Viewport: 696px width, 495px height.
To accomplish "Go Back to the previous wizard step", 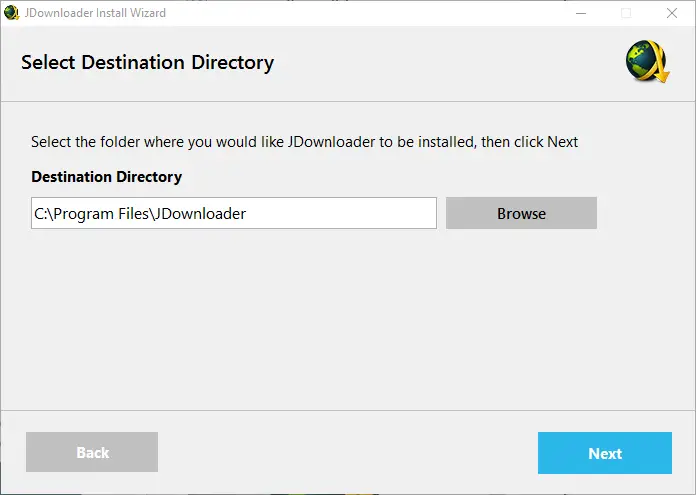I will point(92,453).
